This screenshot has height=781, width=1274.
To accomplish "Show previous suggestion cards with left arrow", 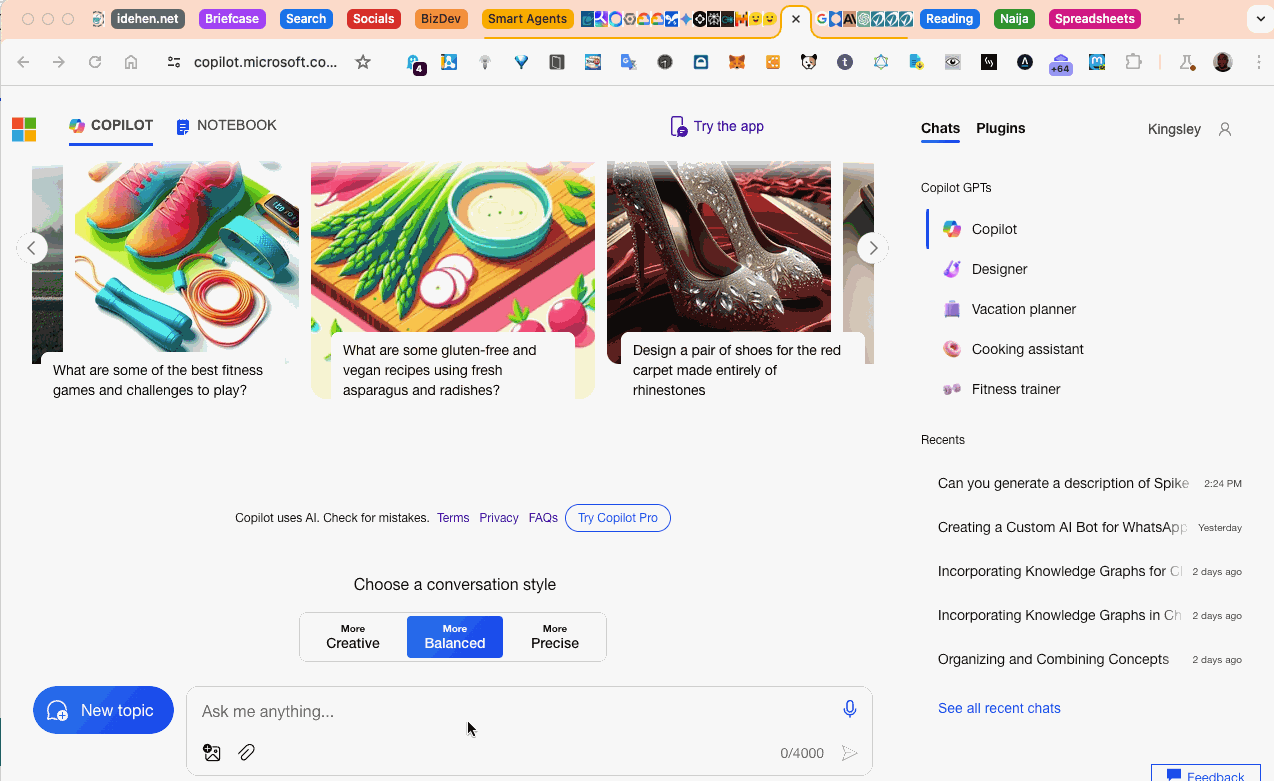I will pos(32,248).
